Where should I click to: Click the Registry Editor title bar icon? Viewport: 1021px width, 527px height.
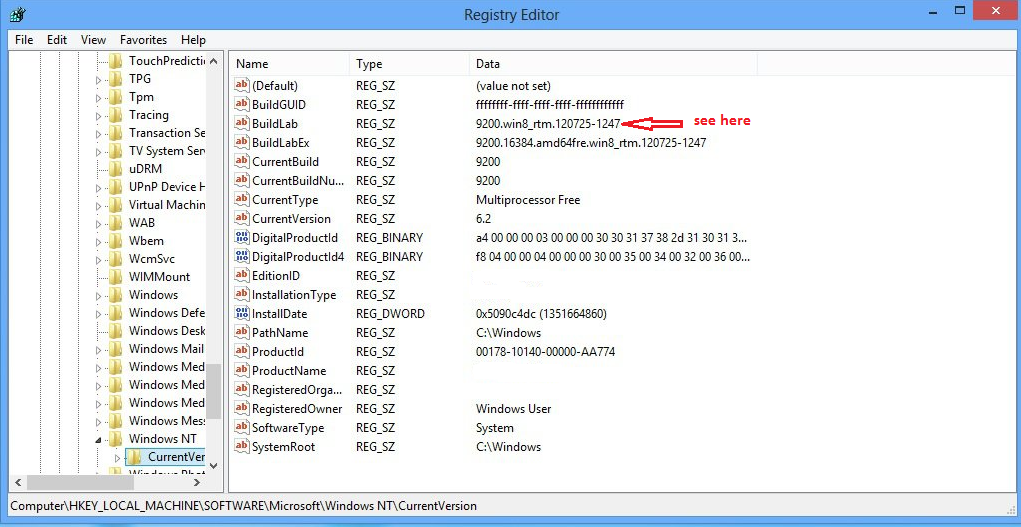click(x=18, y=14)
